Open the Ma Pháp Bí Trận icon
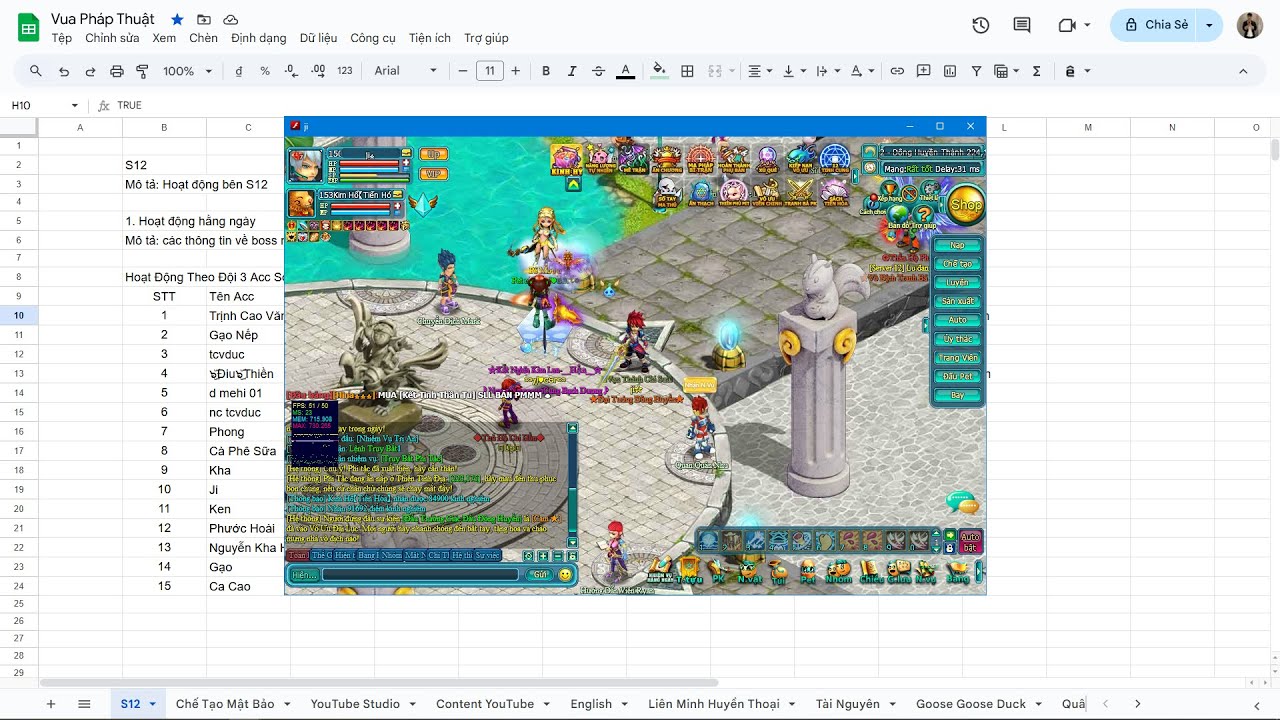Screen dimensions: 1280x720 700,160
